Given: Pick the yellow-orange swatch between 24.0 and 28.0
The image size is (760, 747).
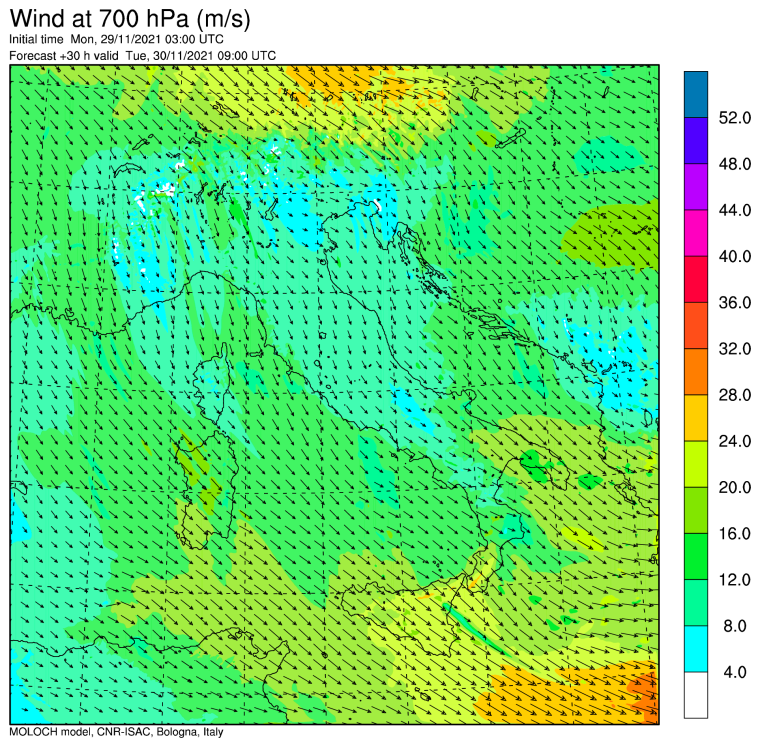Looking at the screenshot, I should coord(696,418).
